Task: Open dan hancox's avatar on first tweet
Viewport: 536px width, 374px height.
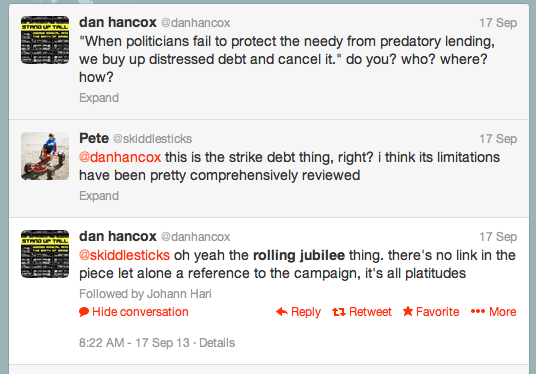Action: coord(45,40)
